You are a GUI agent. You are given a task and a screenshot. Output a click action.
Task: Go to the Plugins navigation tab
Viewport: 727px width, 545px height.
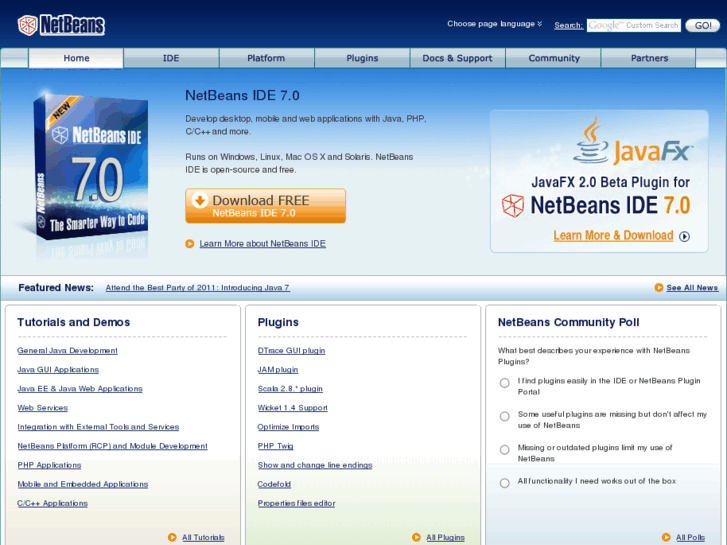tap(362, 58)
